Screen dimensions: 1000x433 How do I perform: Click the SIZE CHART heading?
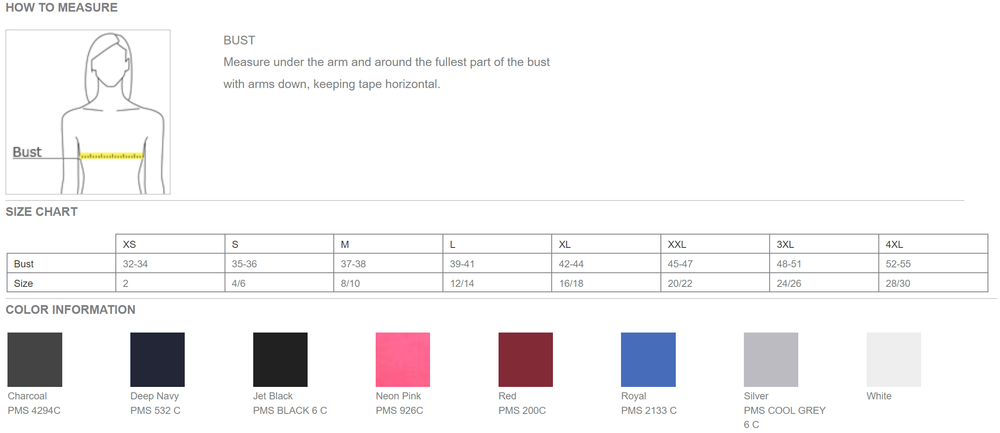pos(41,212)
